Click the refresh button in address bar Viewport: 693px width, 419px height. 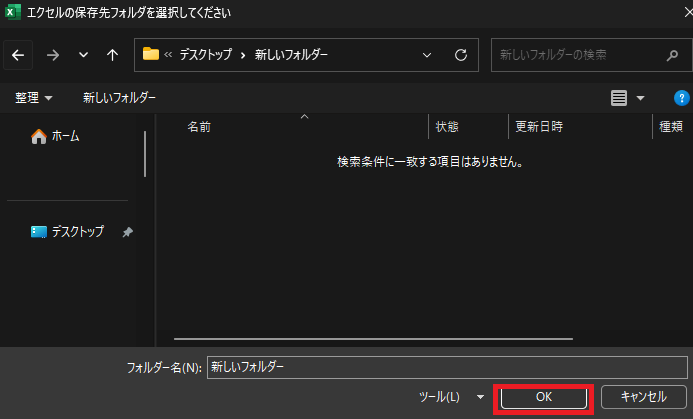click(461, 54)
